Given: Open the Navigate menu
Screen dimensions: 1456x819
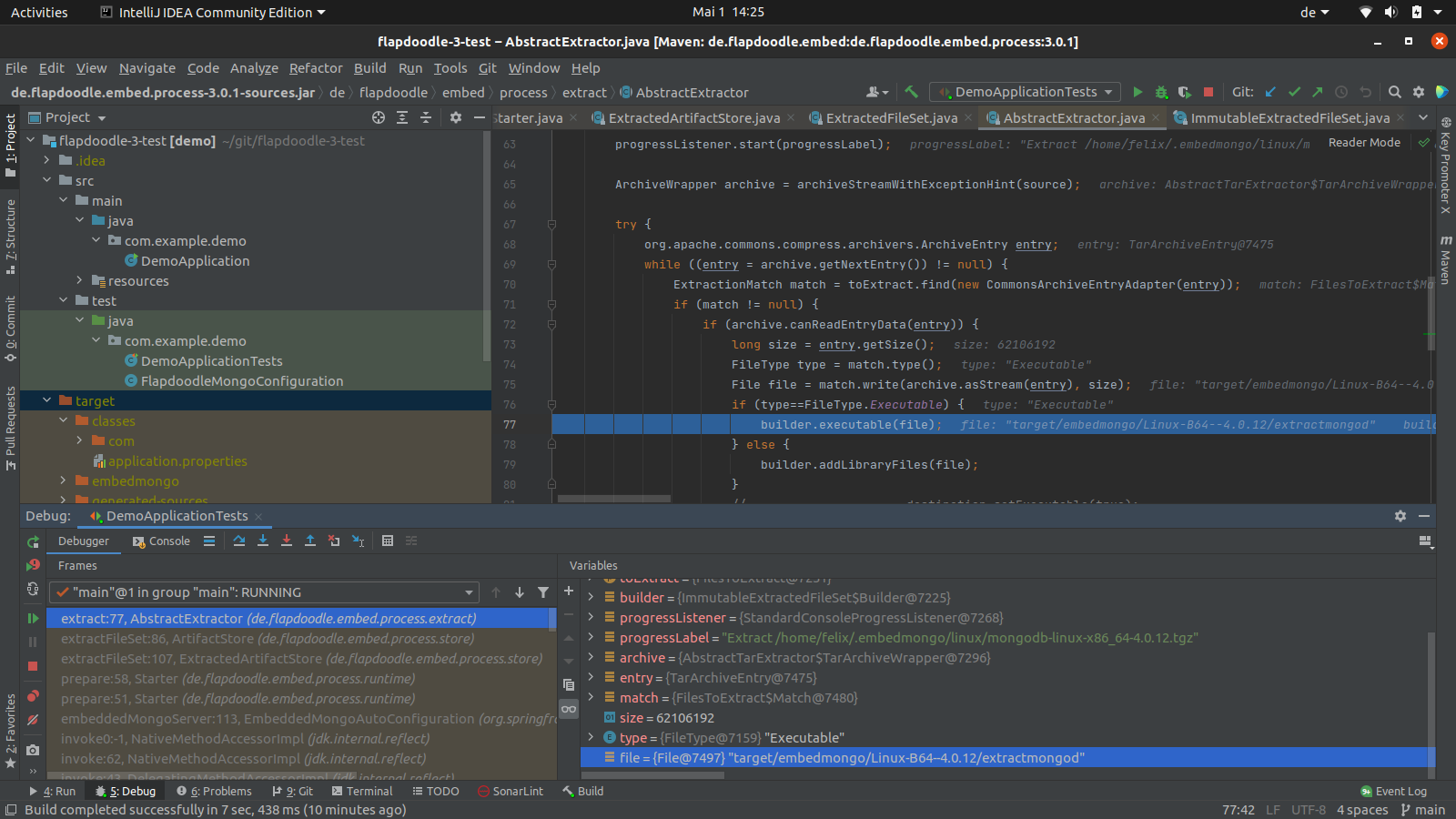Looking at the screenshot, I should point(147,68).
